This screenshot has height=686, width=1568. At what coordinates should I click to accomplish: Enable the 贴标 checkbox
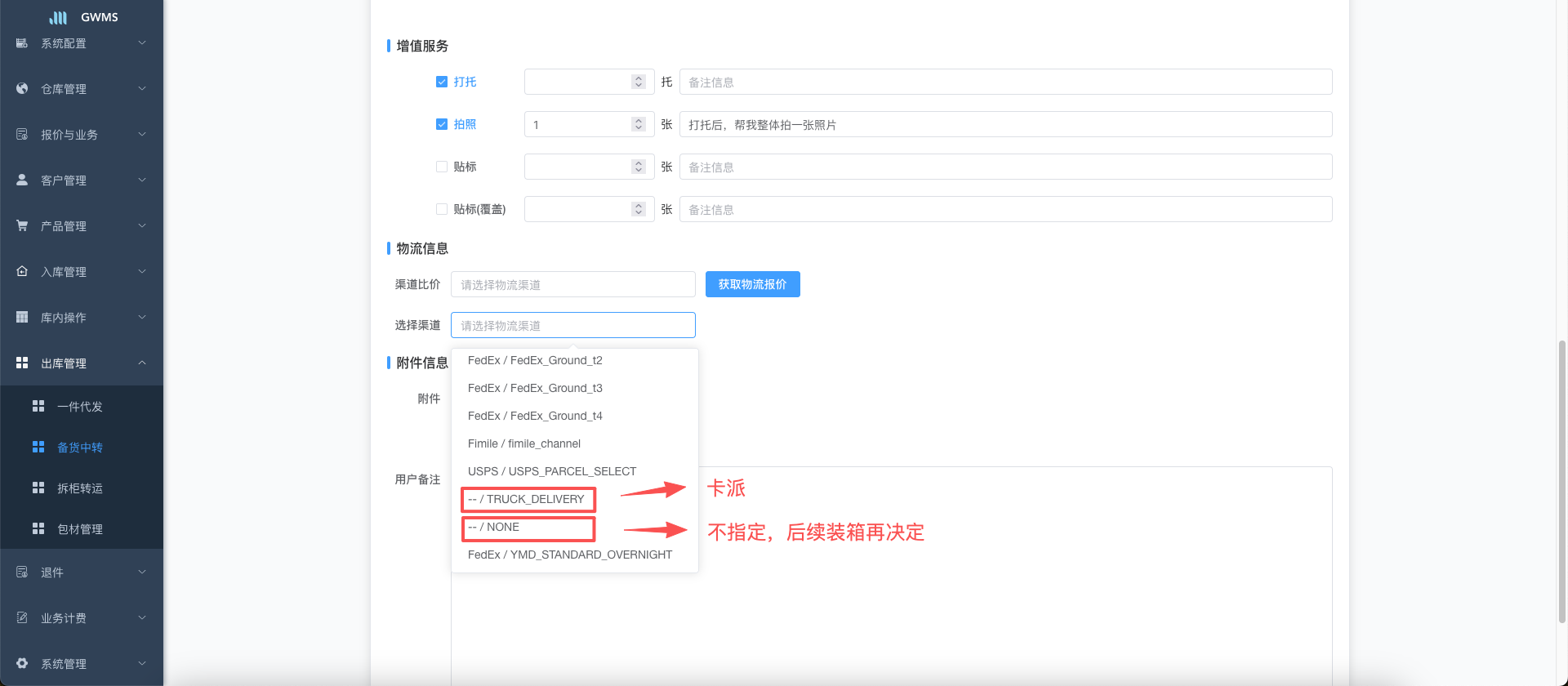tap(442, 167)
